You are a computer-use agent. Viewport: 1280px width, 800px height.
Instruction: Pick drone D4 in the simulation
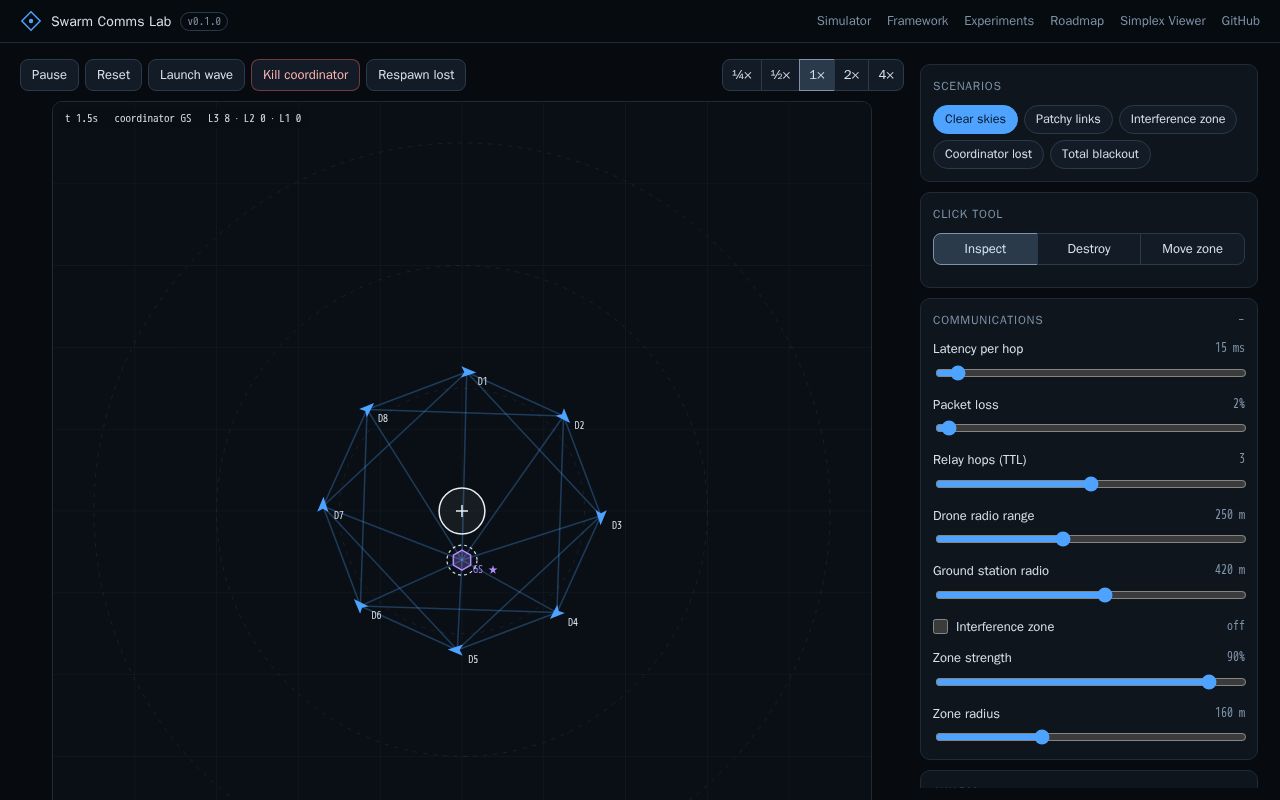[x=557, y=613]
